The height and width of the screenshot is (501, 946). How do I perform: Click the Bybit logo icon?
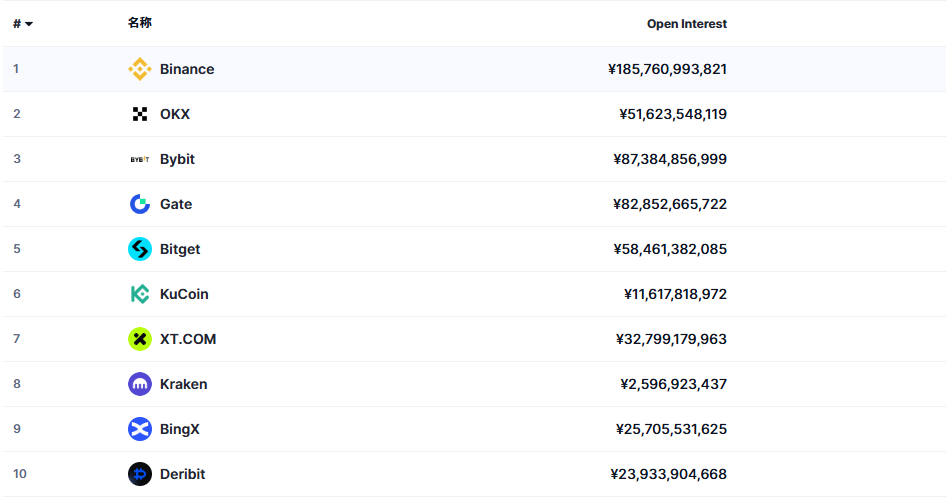(140, 159)
